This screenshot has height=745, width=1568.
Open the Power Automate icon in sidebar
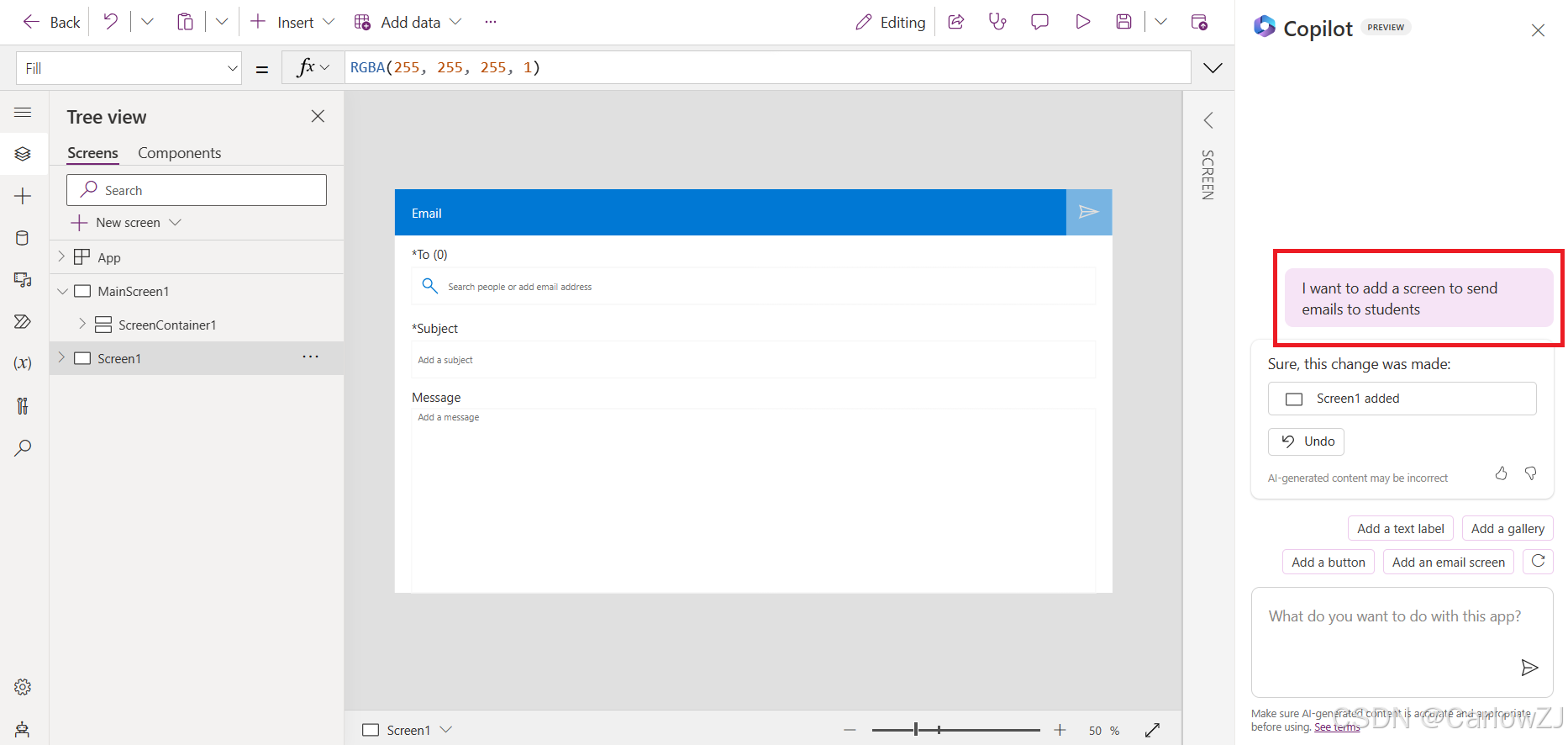[x=23, y=322]
